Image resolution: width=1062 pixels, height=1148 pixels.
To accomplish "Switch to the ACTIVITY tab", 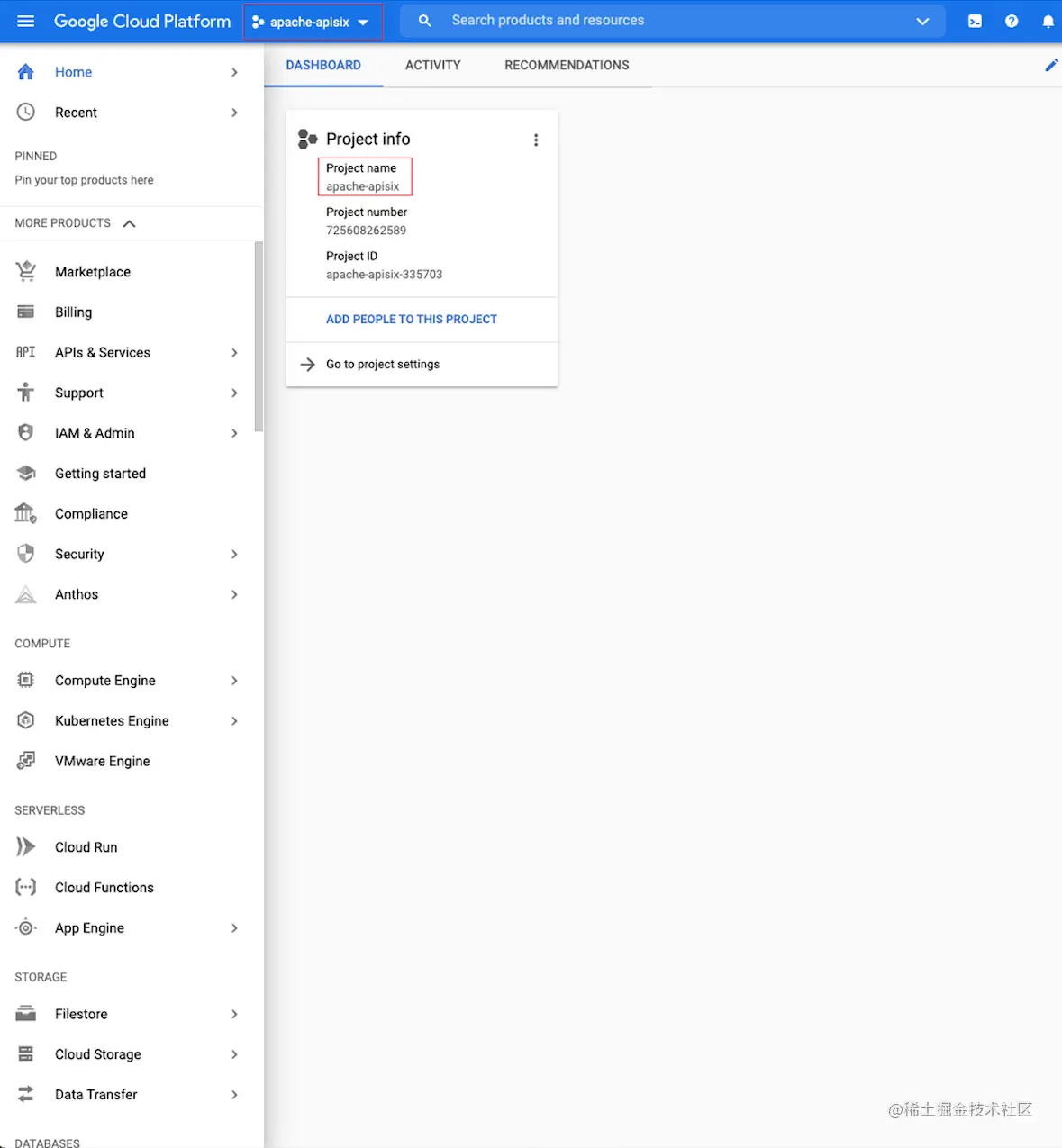I will [x=432, y=65].
